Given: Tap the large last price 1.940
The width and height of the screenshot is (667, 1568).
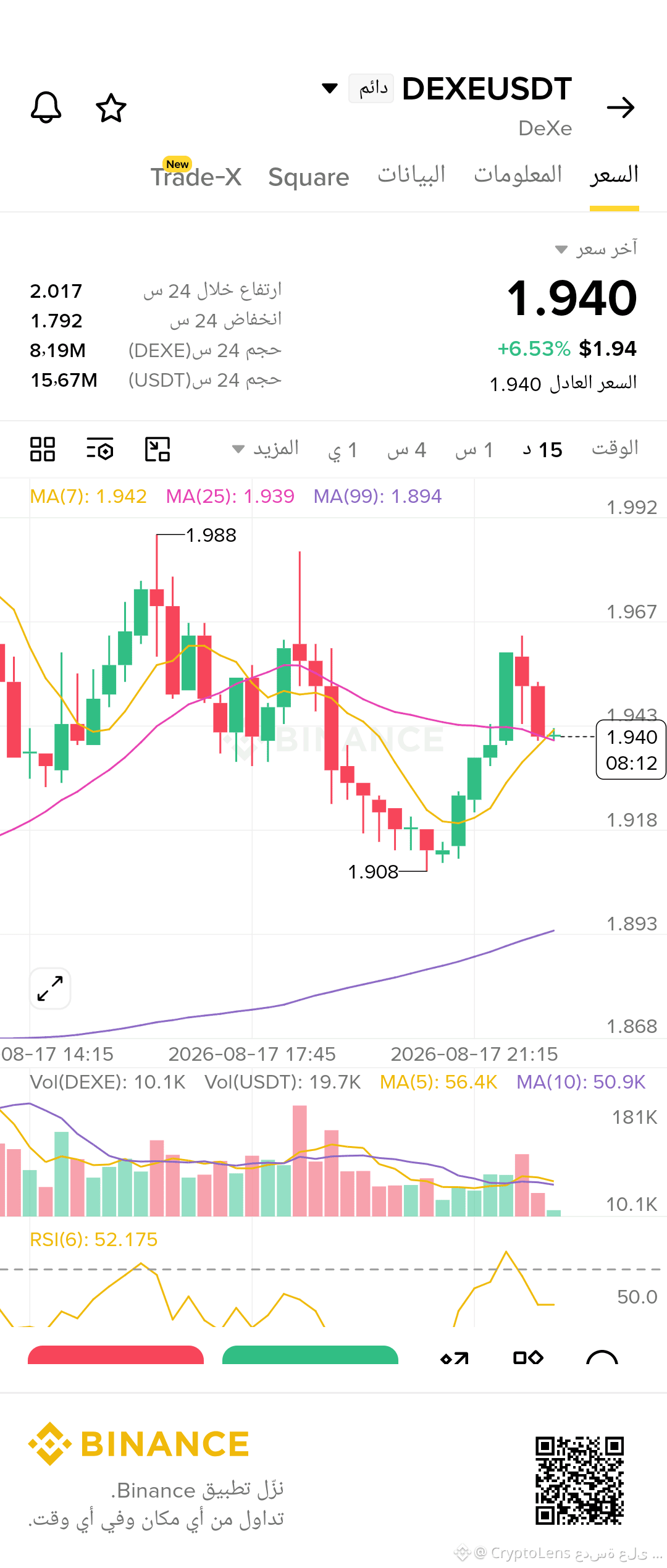Looking at the screenshot, I should pyautogui.click(x=572, y=298).
